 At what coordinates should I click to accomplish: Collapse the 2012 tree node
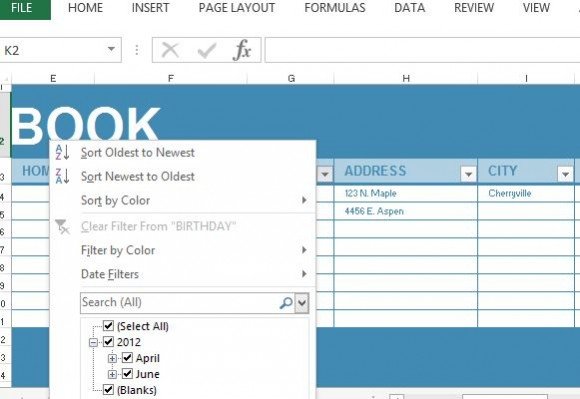click(x=93, y=342)
